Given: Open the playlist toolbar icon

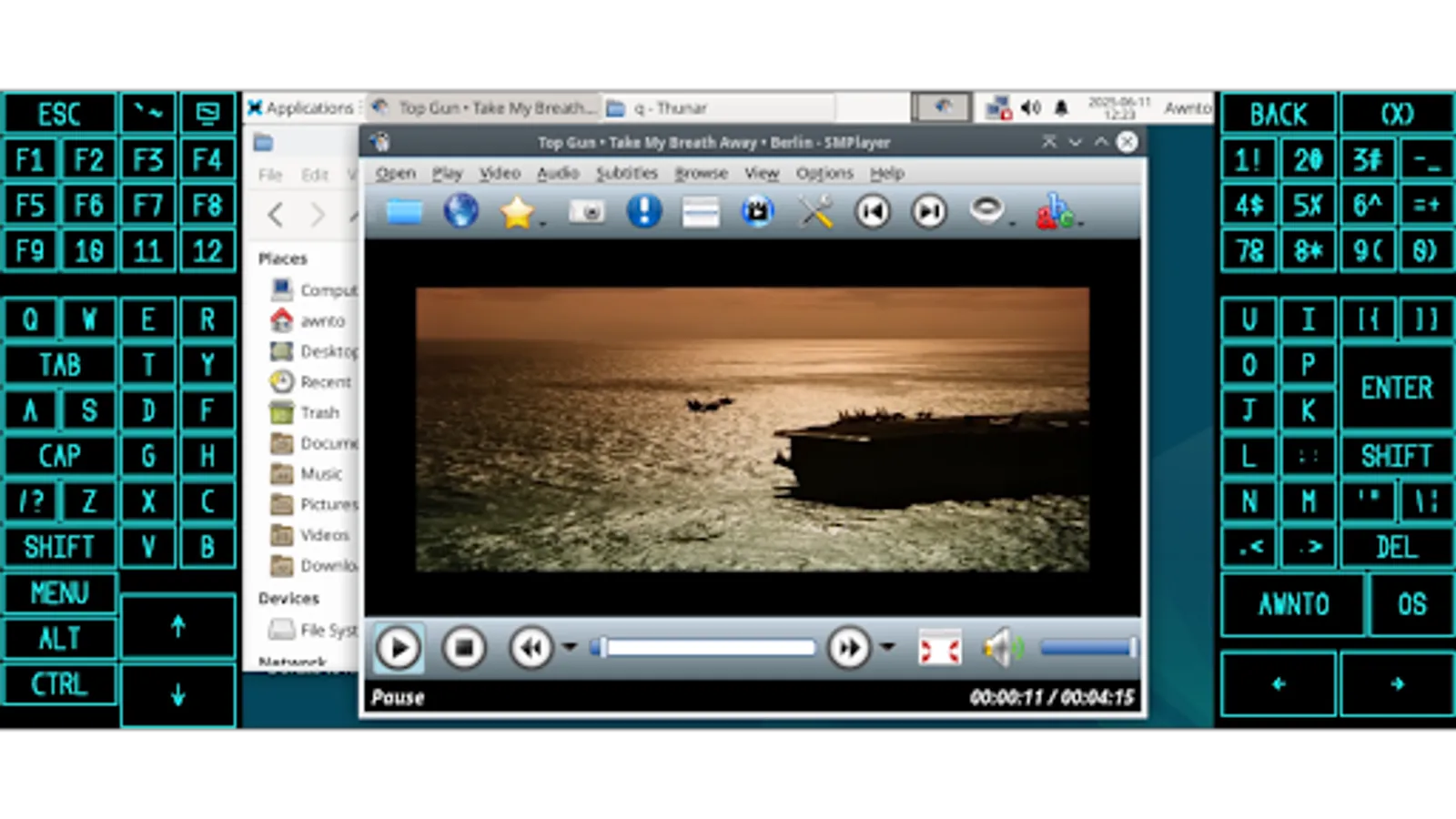Looking at the screenshot, I should [x=701, y=211].
